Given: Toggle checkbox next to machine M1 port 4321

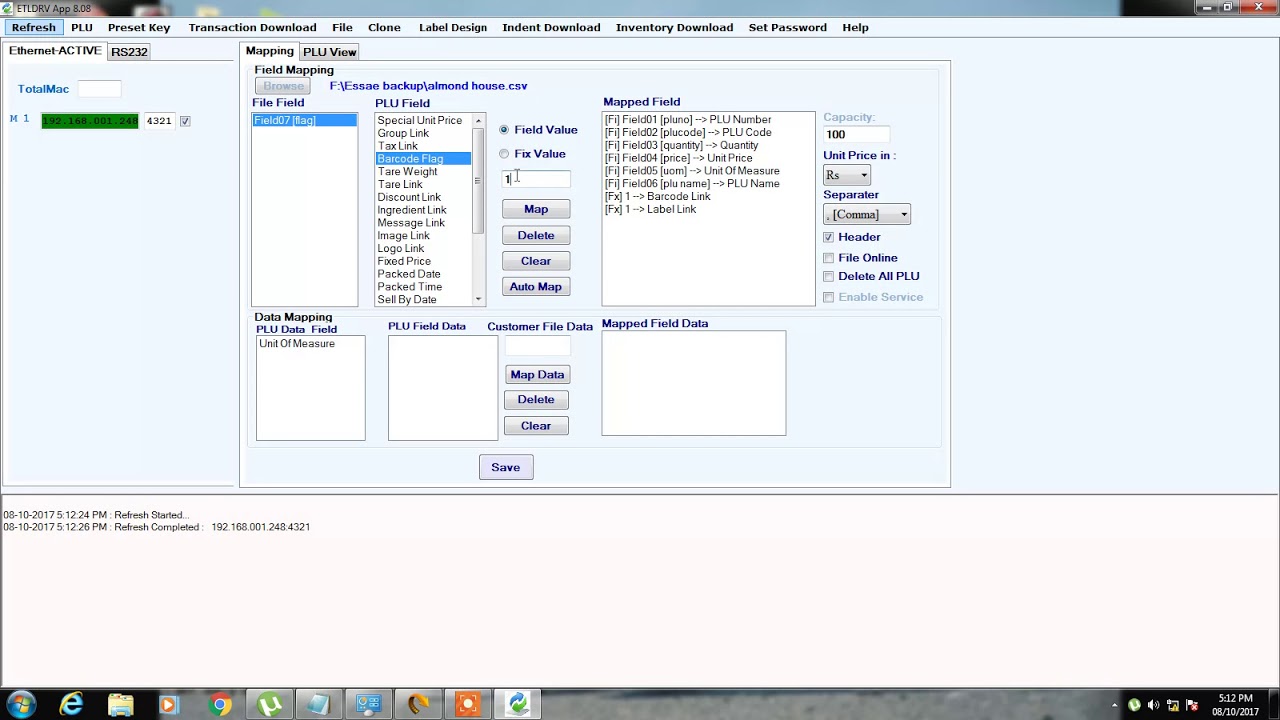Looking at the screenshot, I should (185, 121).
